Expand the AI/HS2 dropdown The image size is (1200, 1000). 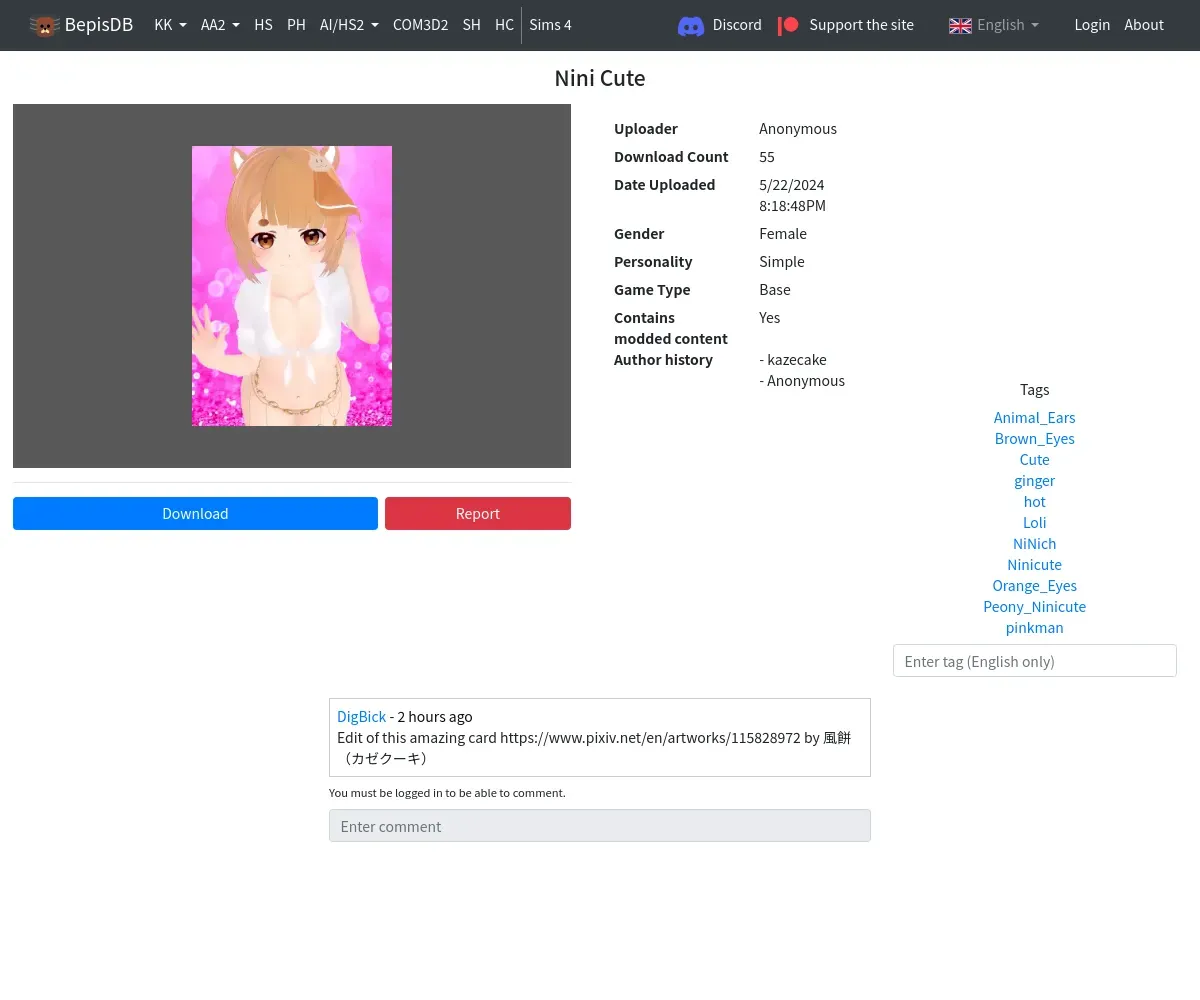tap(349, 25)
